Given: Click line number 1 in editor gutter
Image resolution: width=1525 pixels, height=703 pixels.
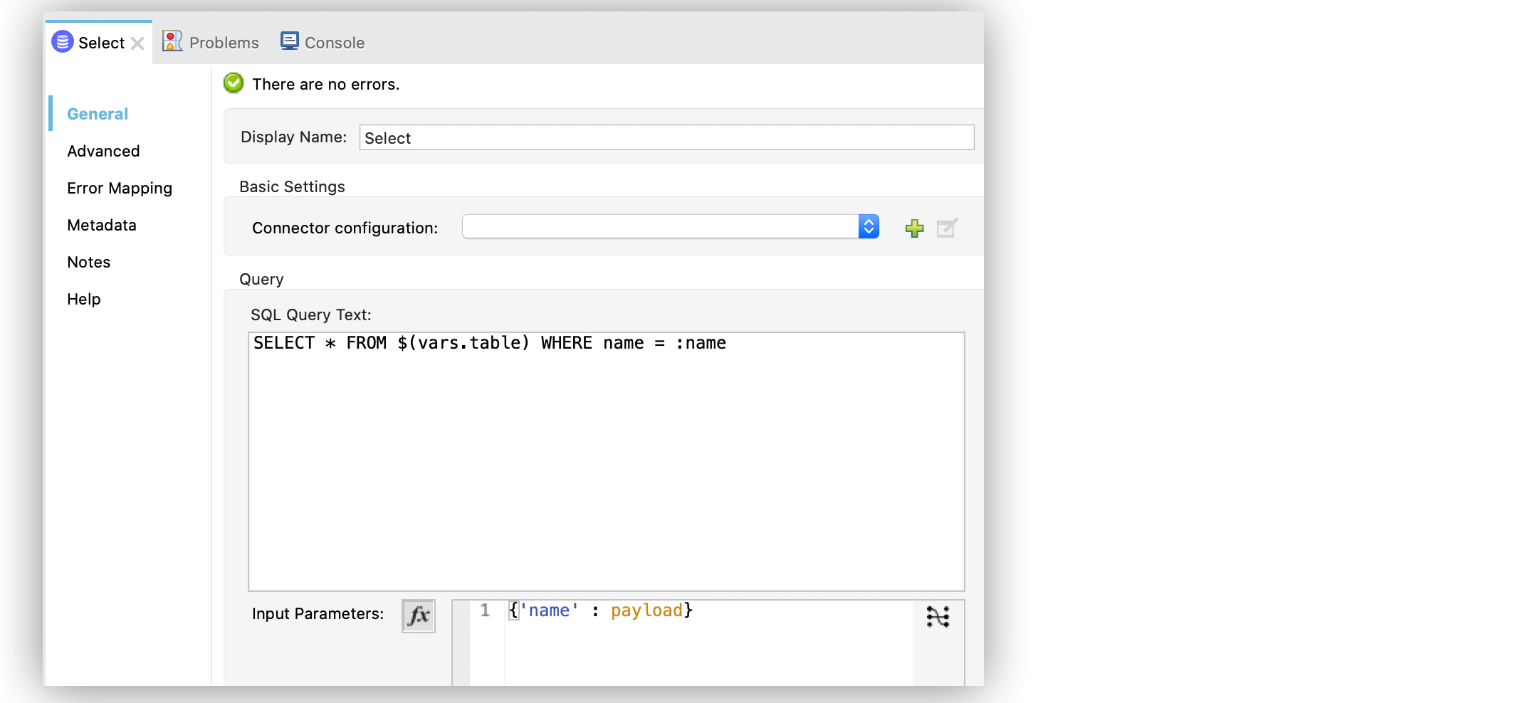Looking at the screenshot, I should [x=485, y=610].
